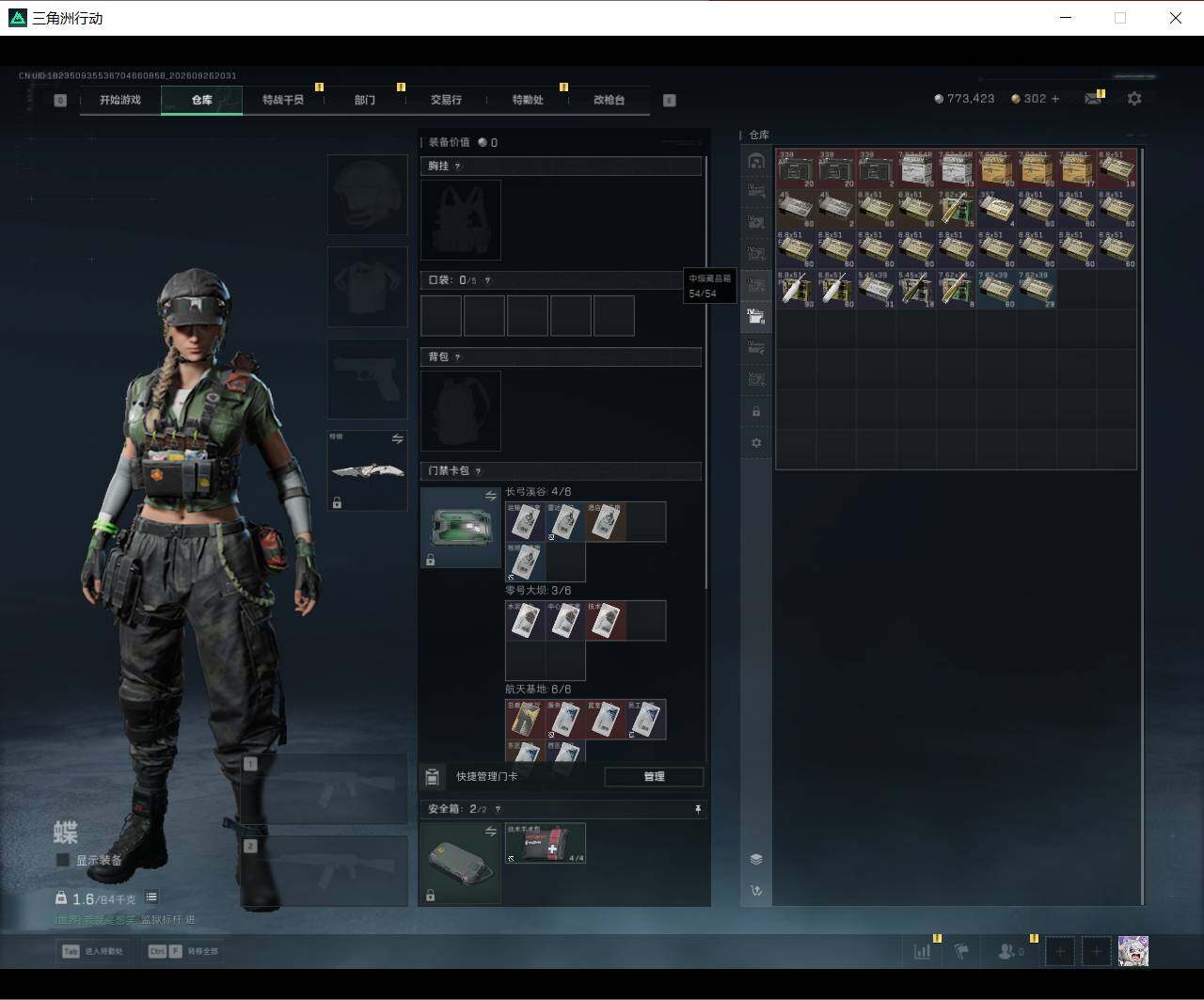Click the swap arrows on the keycard case
Image resolution: width=1204 pixels, height=1000 pixels.
[x=490, y=496]
